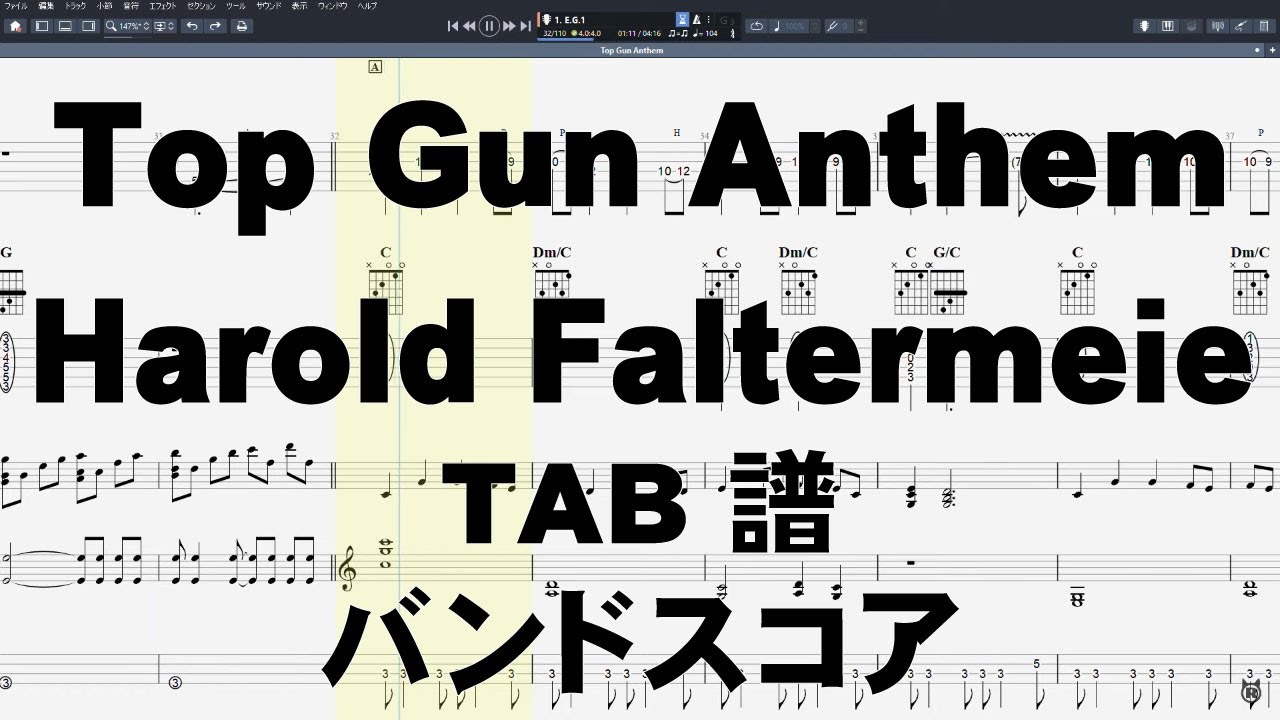The image size is (1280, 720).
Task: Open the セクション menu
Action: tap(202, 5)
